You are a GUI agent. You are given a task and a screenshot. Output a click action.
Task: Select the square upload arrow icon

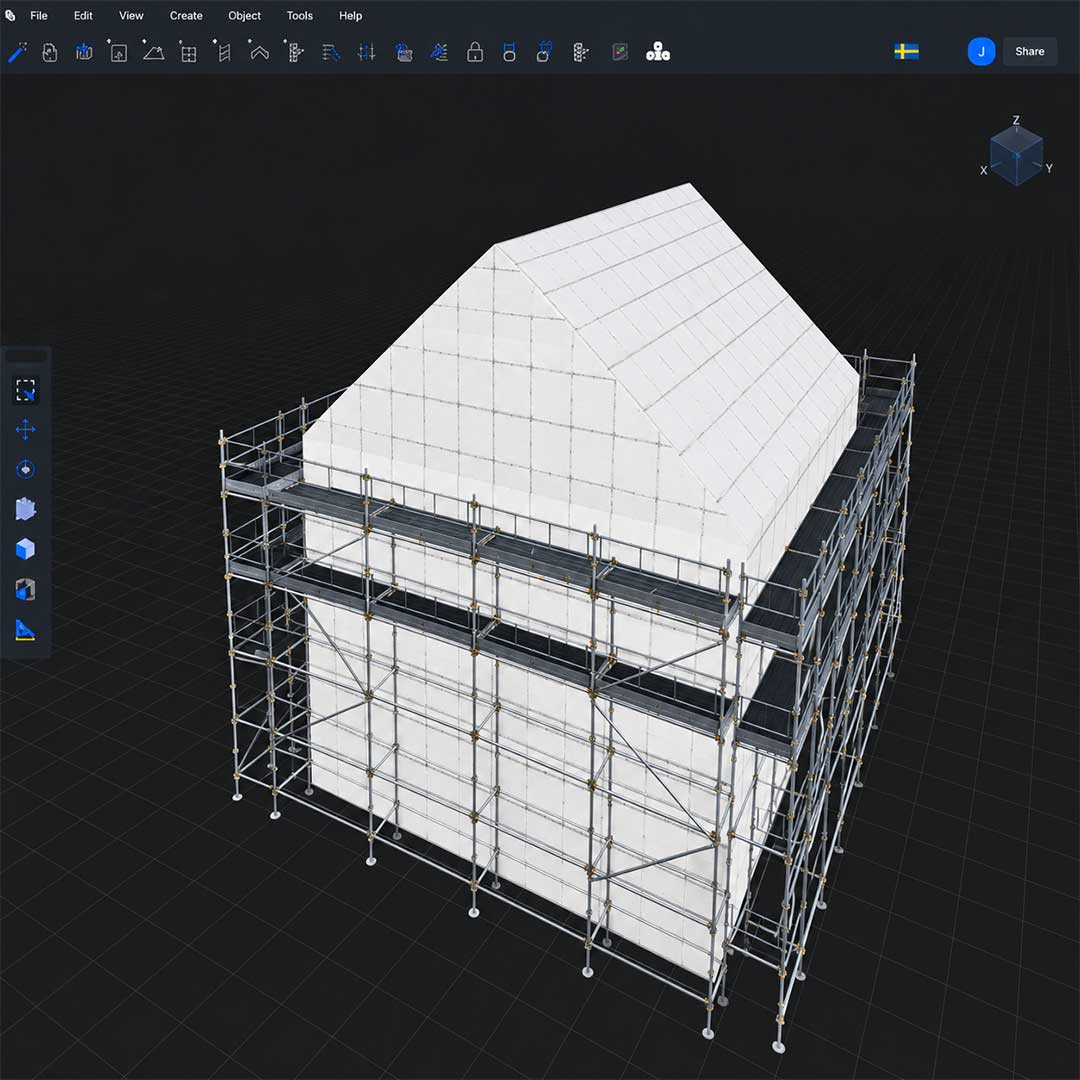point(118,52)
